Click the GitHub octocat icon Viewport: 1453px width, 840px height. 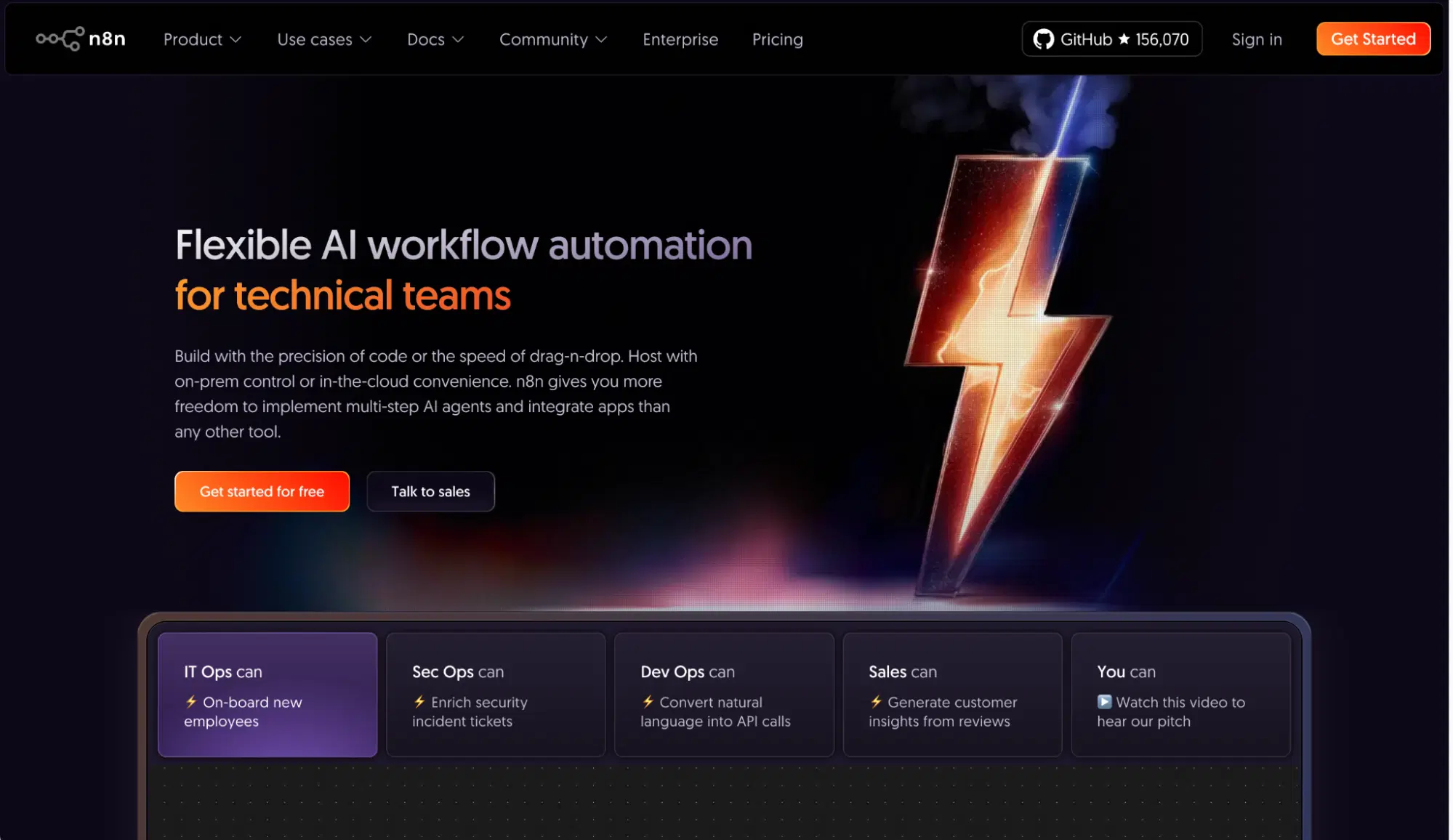tap(1045, 39)
